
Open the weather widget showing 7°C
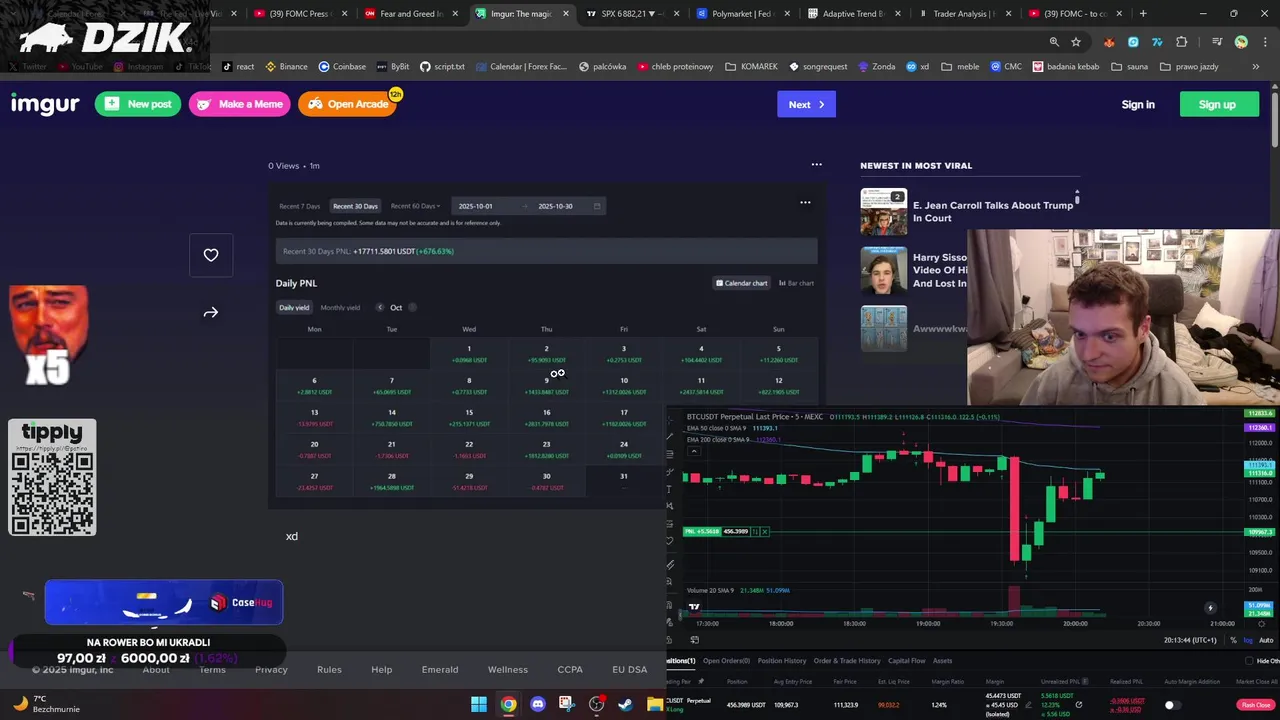45,704
